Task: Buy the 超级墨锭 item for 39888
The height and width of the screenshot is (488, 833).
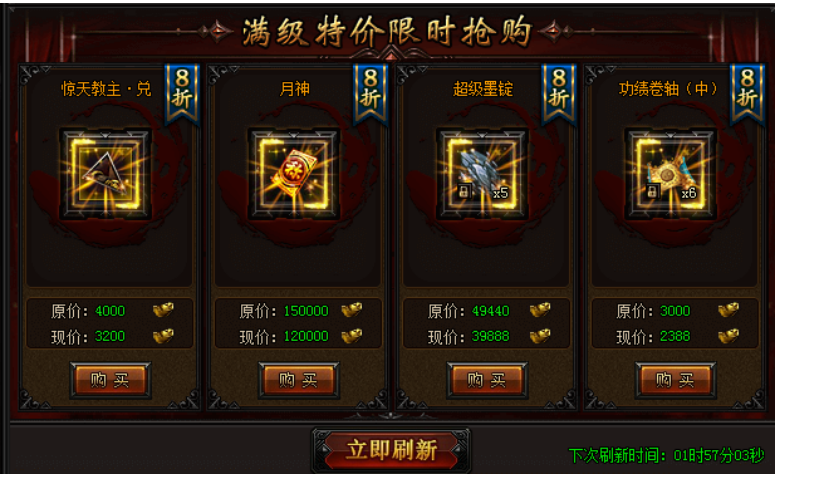Action: tap(487, 380)
